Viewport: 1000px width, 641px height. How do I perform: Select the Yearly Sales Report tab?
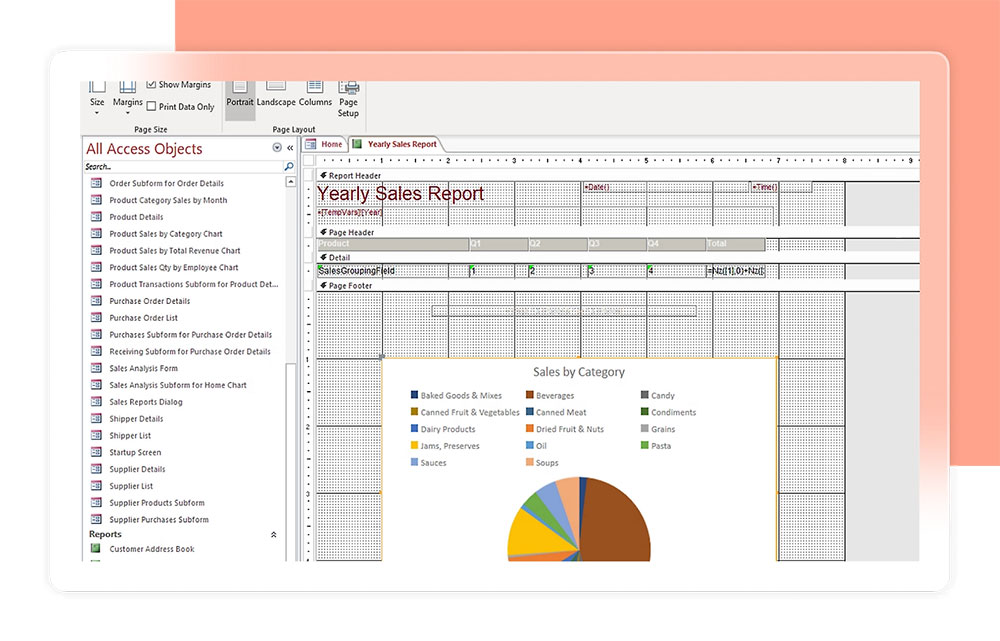400,144
